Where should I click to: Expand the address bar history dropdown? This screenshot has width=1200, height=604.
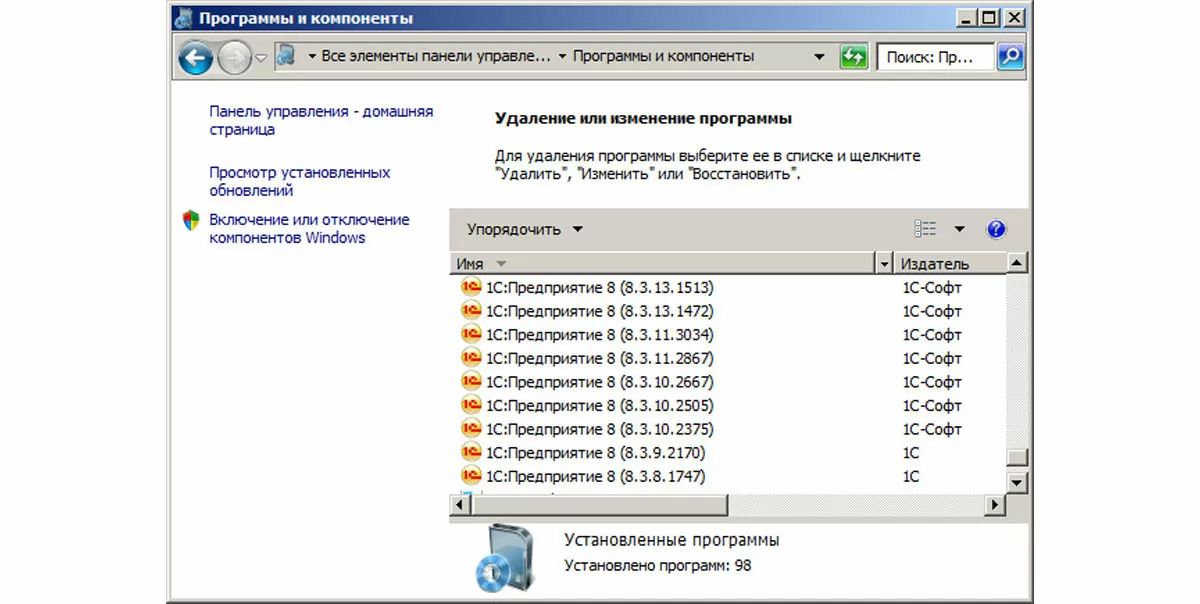[820, 57]
